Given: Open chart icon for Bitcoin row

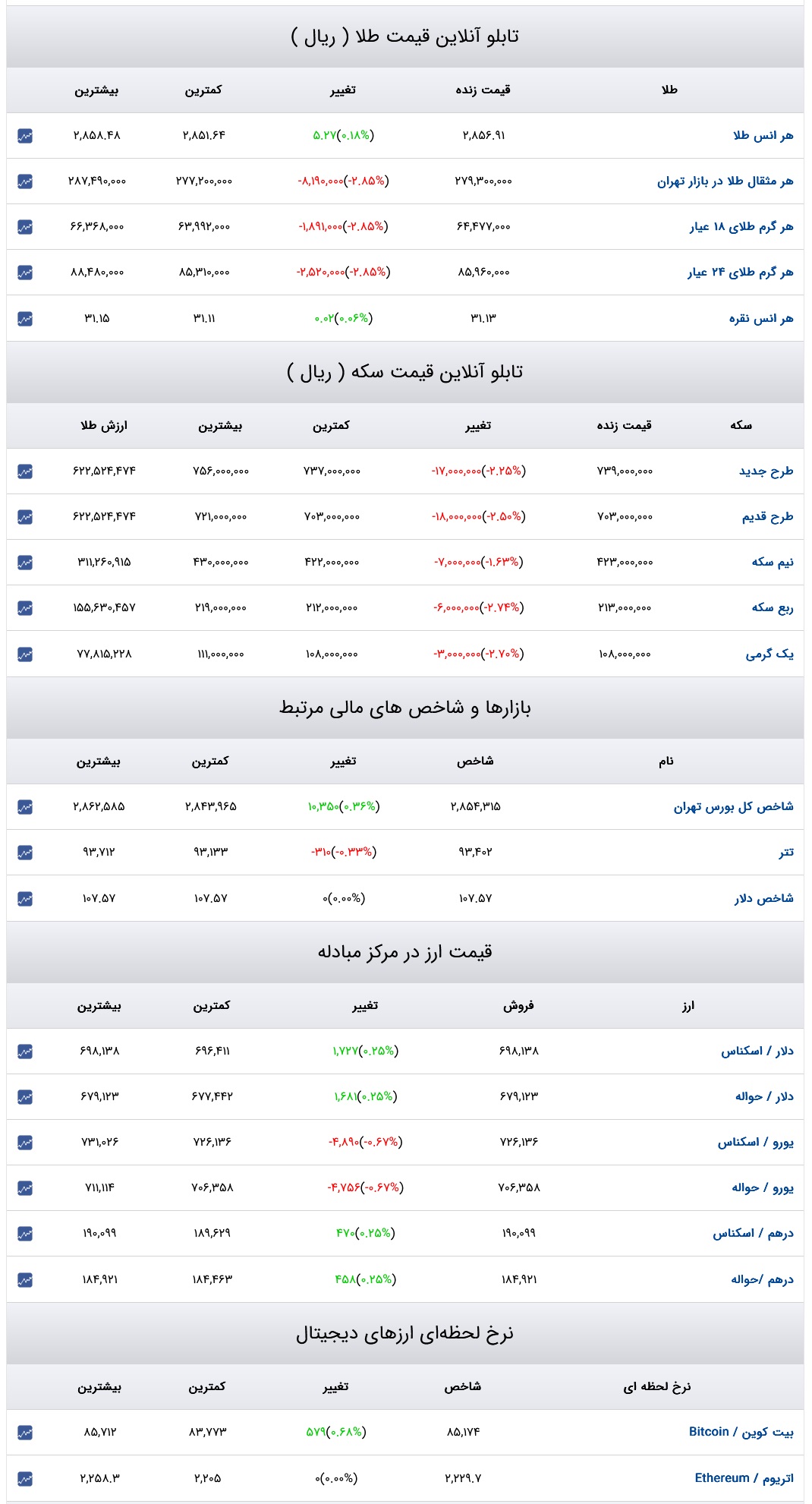Looking at the screenshot, I should 25,1433.
